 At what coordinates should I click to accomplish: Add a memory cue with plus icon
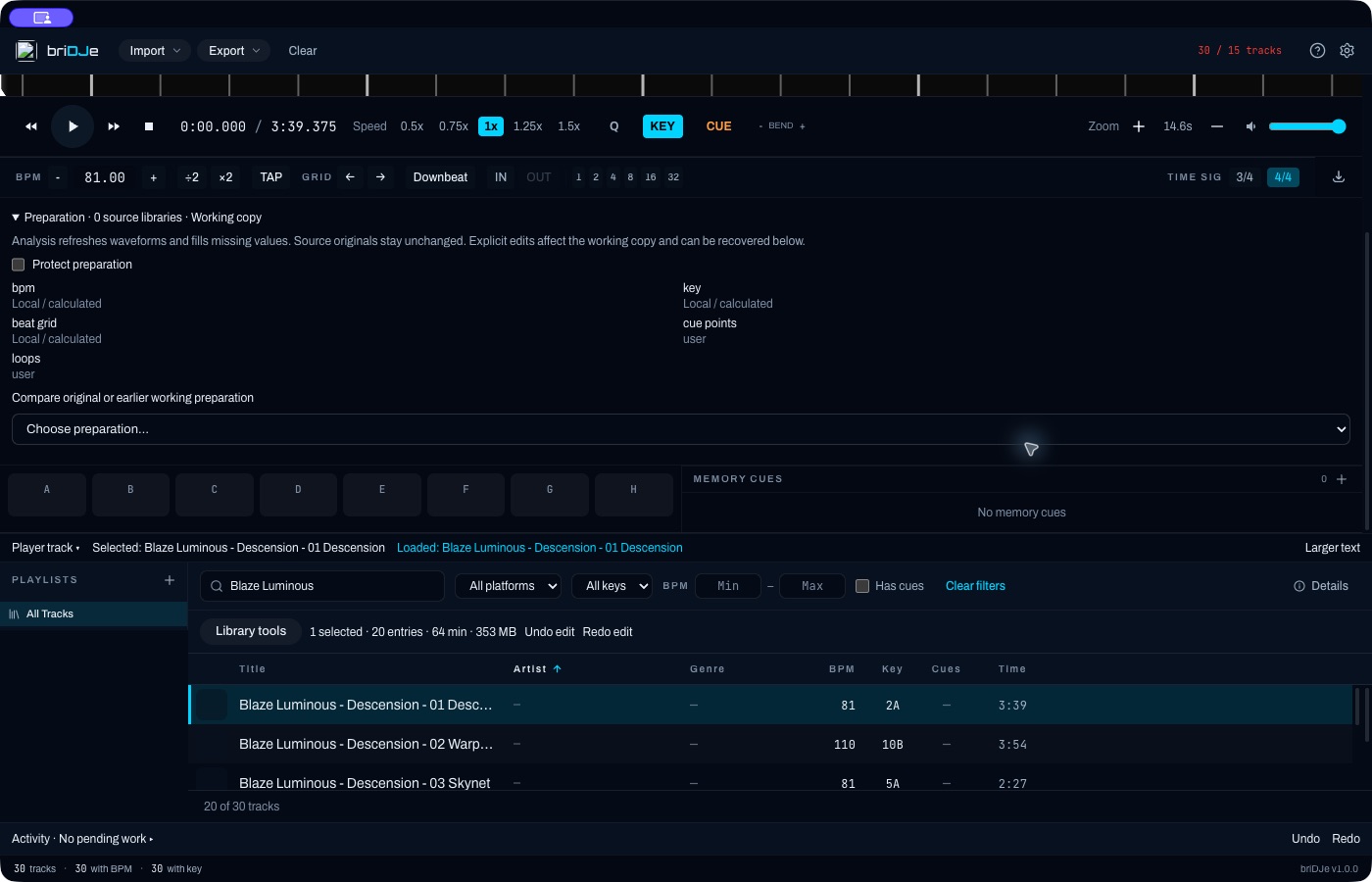pos(1342,479)
